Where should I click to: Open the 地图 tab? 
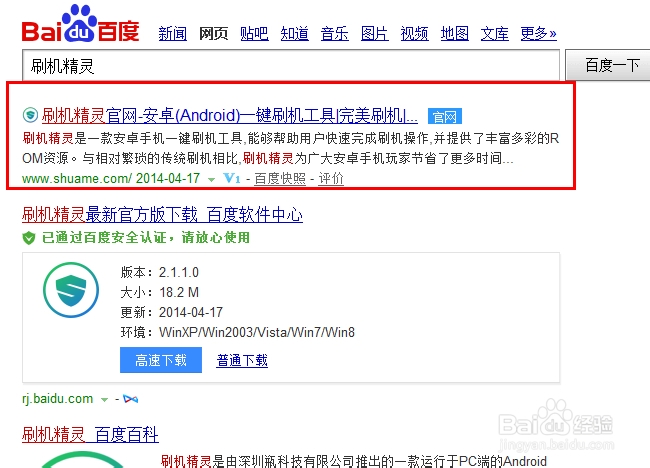coord(455,33)
